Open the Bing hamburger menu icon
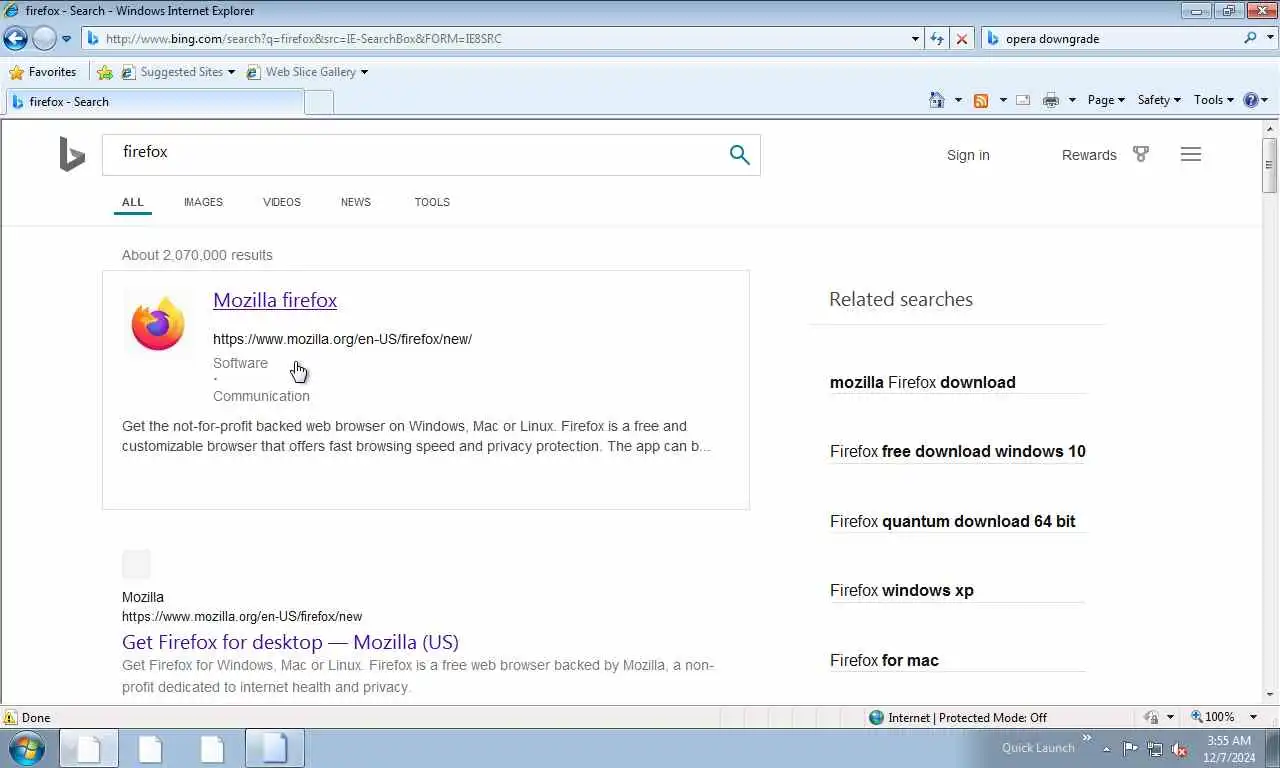Viewport: 1280px width, 768px height. coord(1190,154)
